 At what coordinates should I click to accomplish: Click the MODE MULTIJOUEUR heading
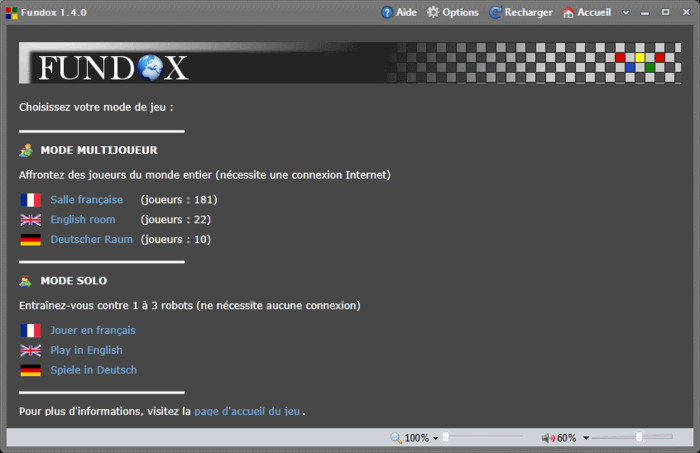click(x=99, y=150)
